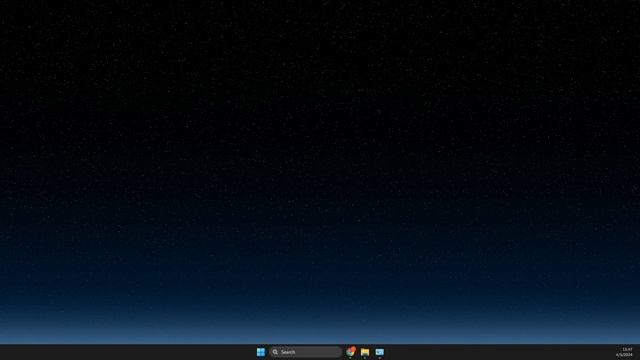Launch Google Chrome from the taskbar

(351, 352)
